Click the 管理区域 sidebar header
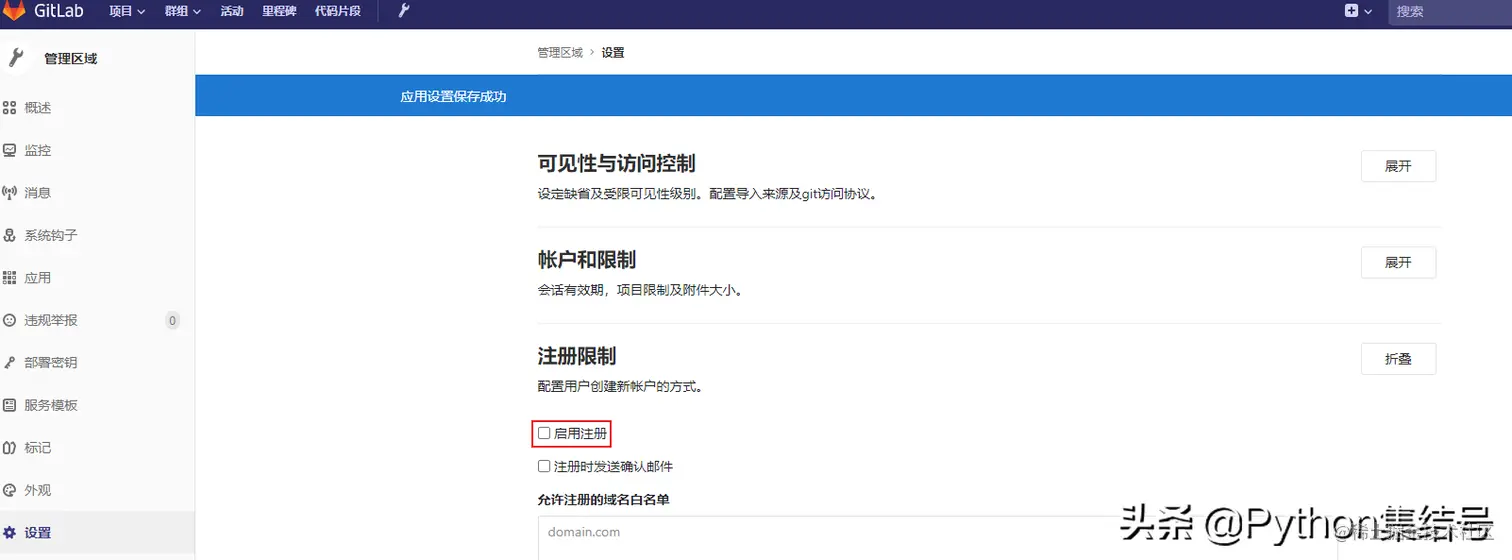This screenshot has width=1512, height=560. click(71, 59)
